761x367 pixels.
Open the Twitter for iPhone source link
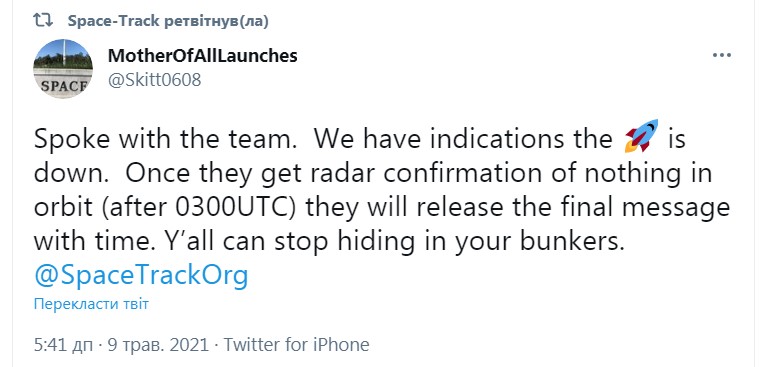297,345
